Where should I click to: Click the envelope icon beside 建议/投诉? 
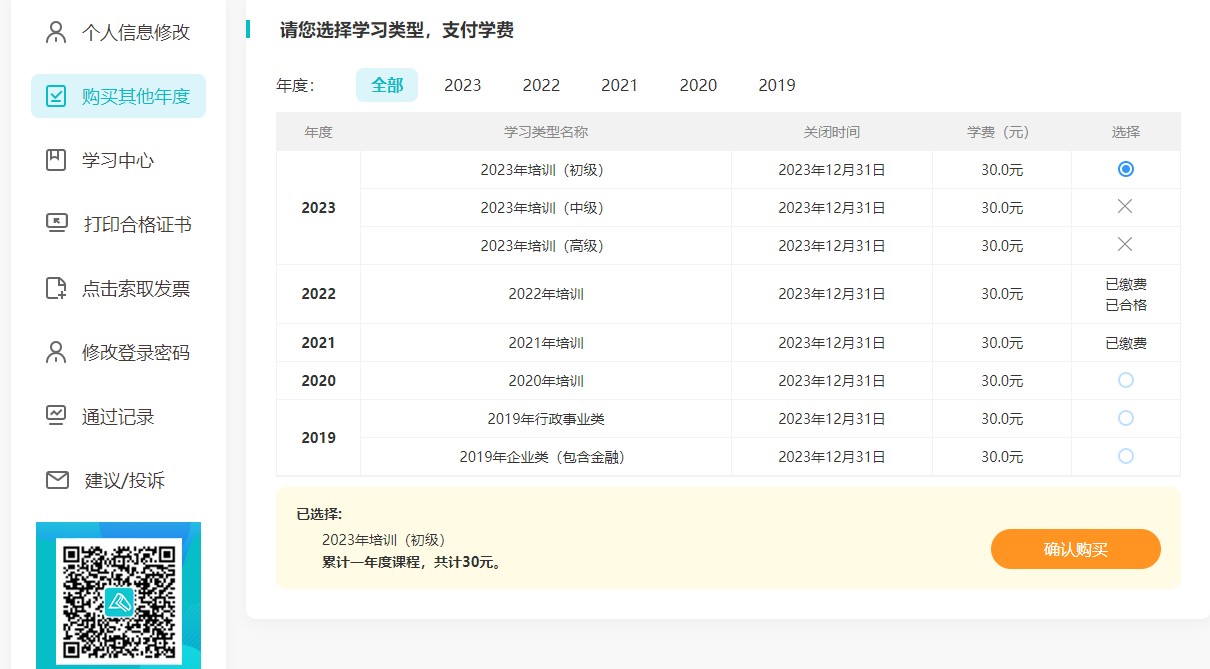(x=57, y=480)
